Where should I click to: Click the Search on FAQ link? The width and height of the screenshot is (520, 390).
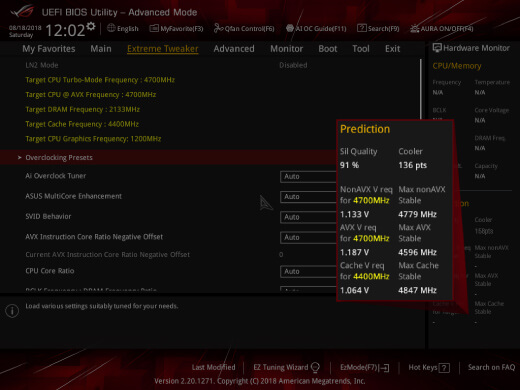pyautogui.click(x=491, y=367)
